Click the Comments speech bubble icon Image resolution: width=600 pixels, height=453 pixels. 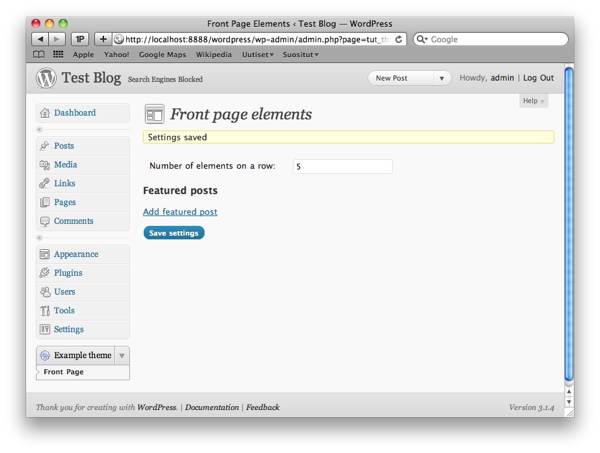(x=45, y=221)
